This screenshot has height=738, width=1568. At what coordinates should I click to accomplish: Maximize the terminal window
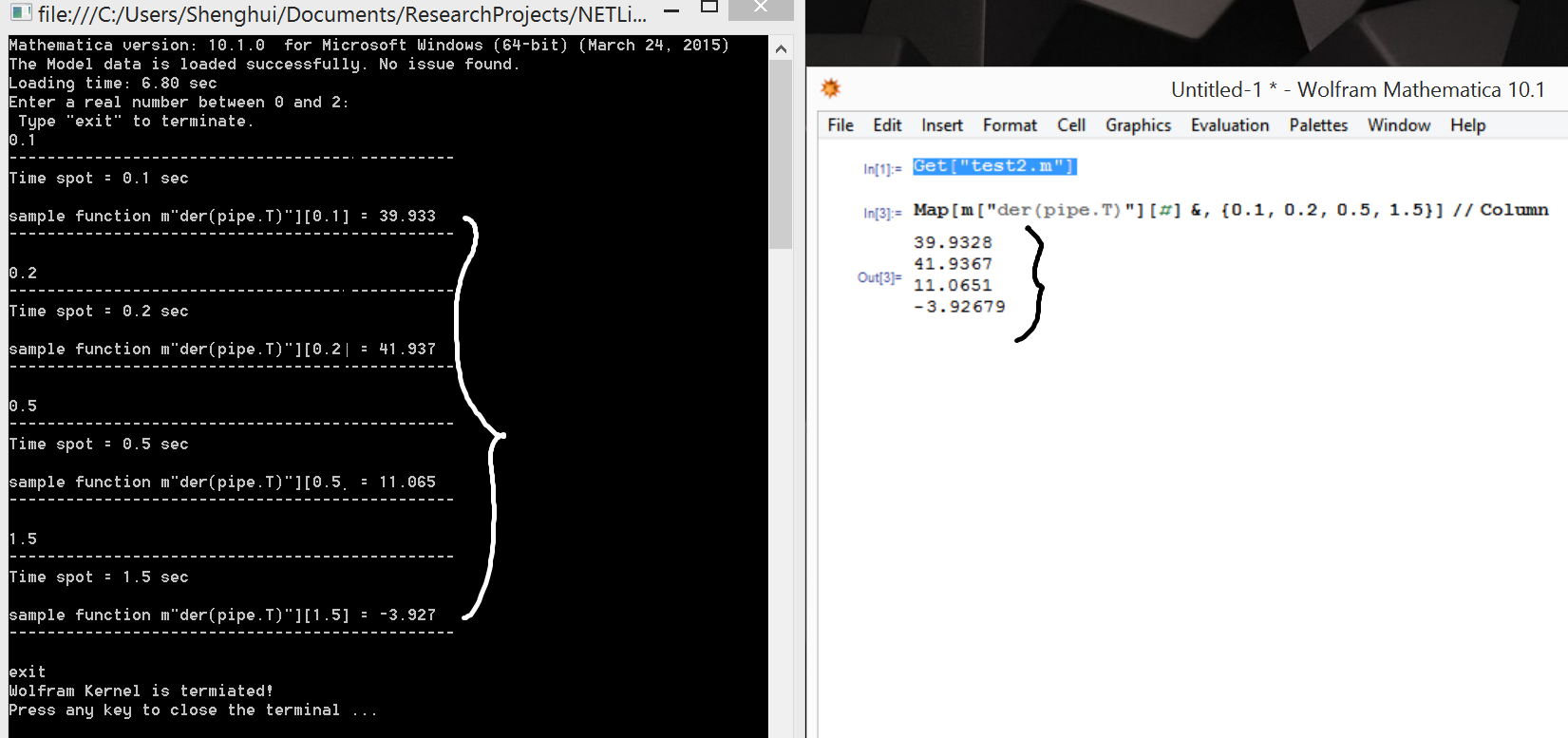708,9
